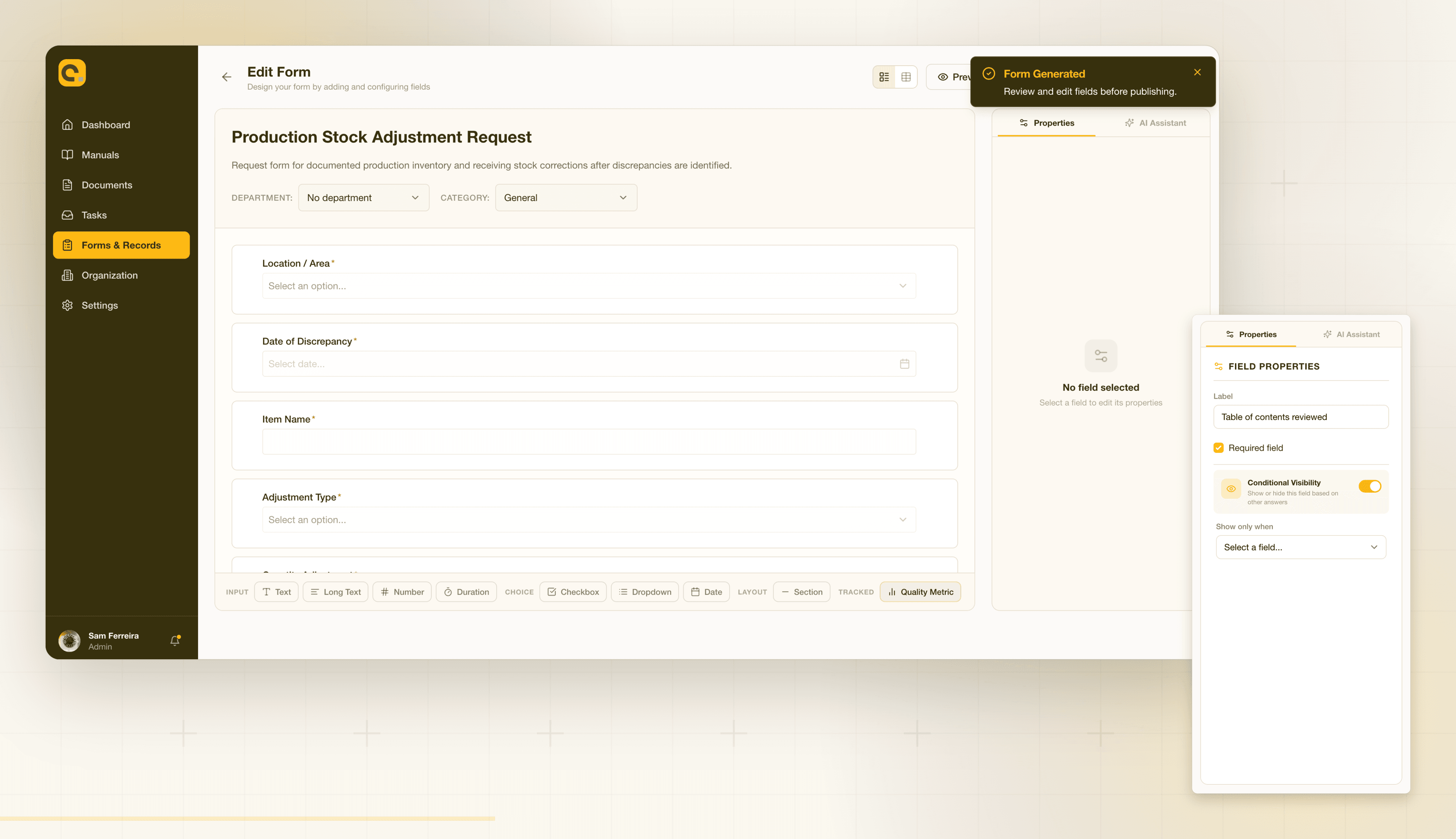1456x839 pixels.
Task: Open Settings from the sidebar
Action: click(x=121, y=305)
